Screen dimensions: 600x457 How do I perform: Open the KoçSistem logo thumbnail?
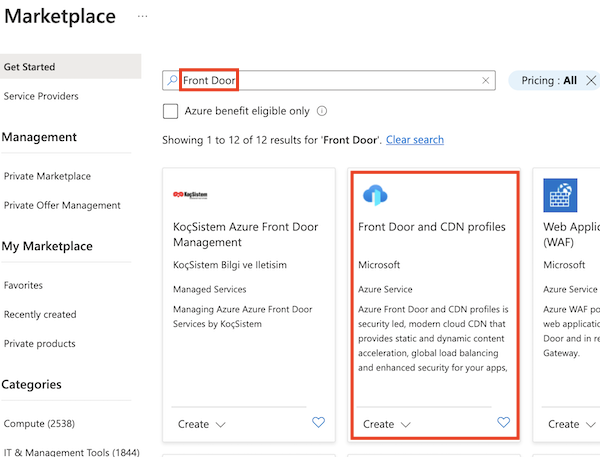click(x=190, y=194)
